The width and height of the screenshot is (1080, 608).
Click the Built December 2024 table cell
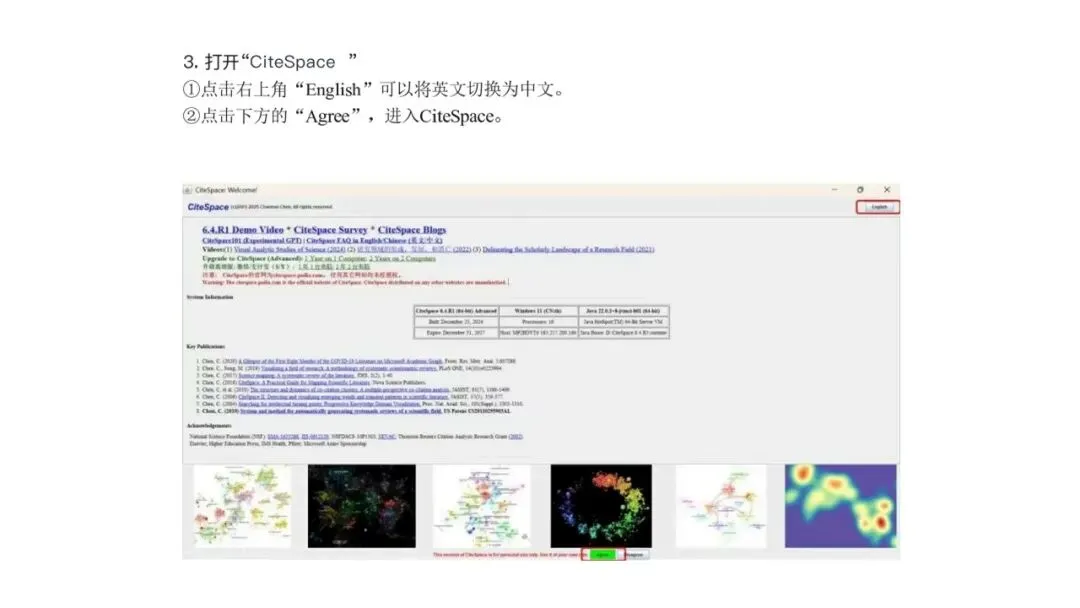pos(456,322)
